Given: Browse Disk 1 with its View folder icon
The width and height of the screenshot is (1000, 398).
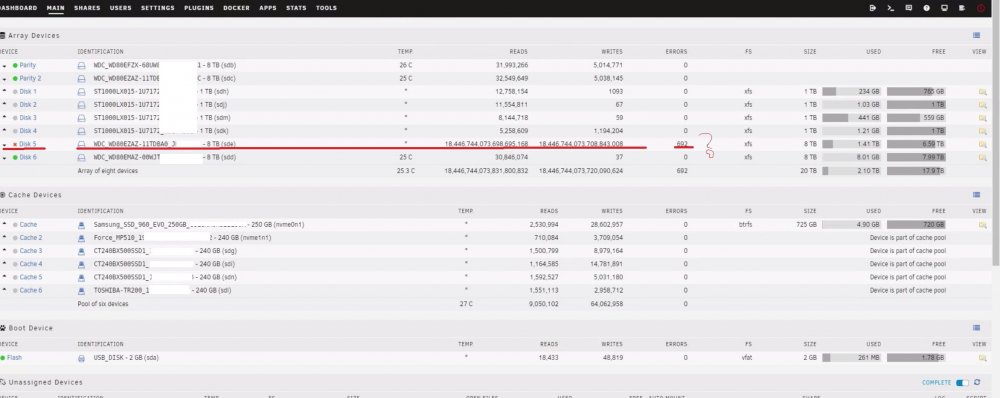Looking at the screenshot, I should 982,92.
